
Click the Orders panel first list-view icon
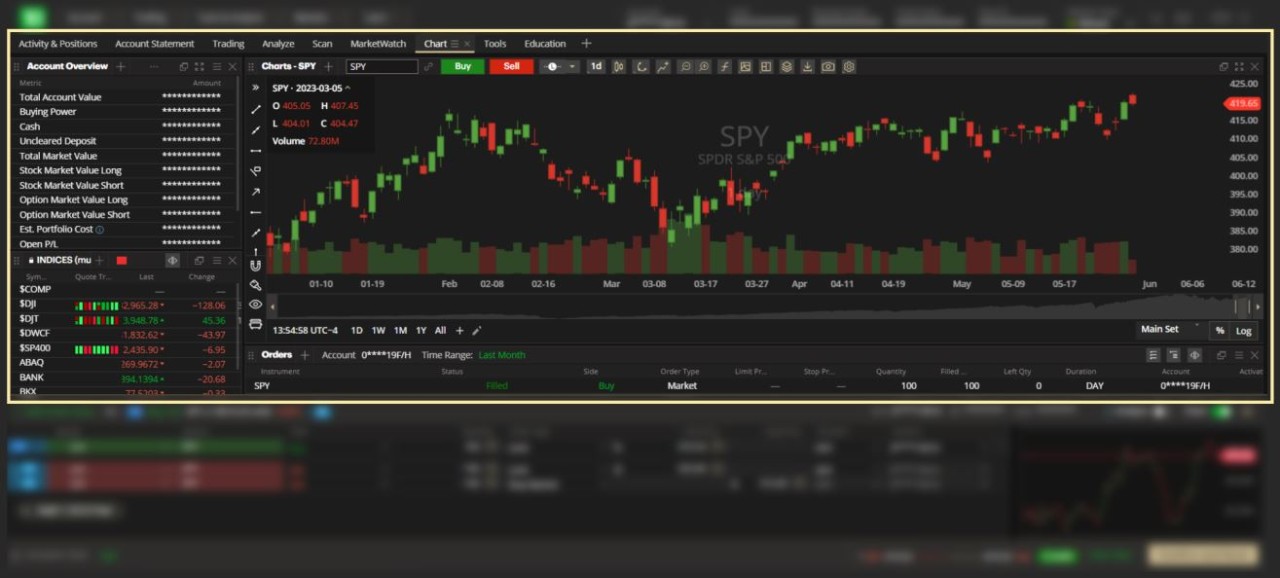coord(1153,355)
